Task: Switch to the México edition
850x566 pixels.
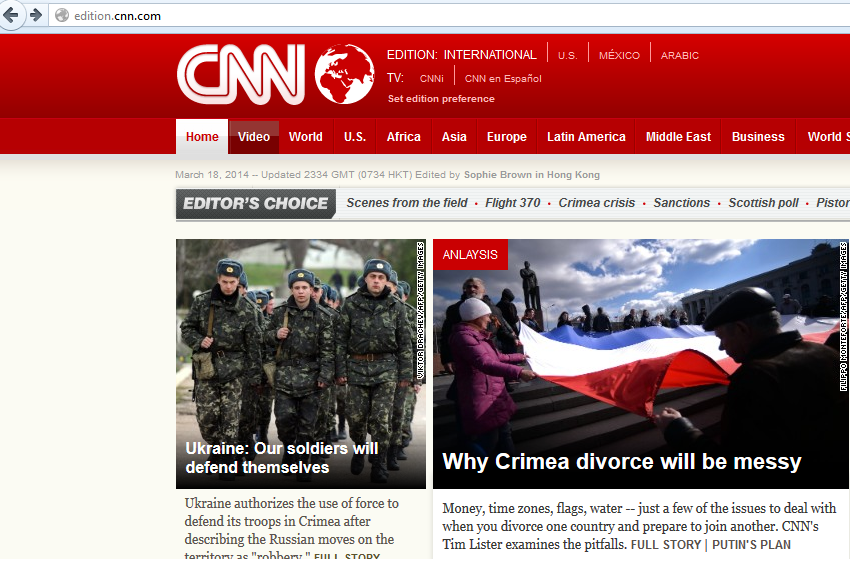Action: 619,56
